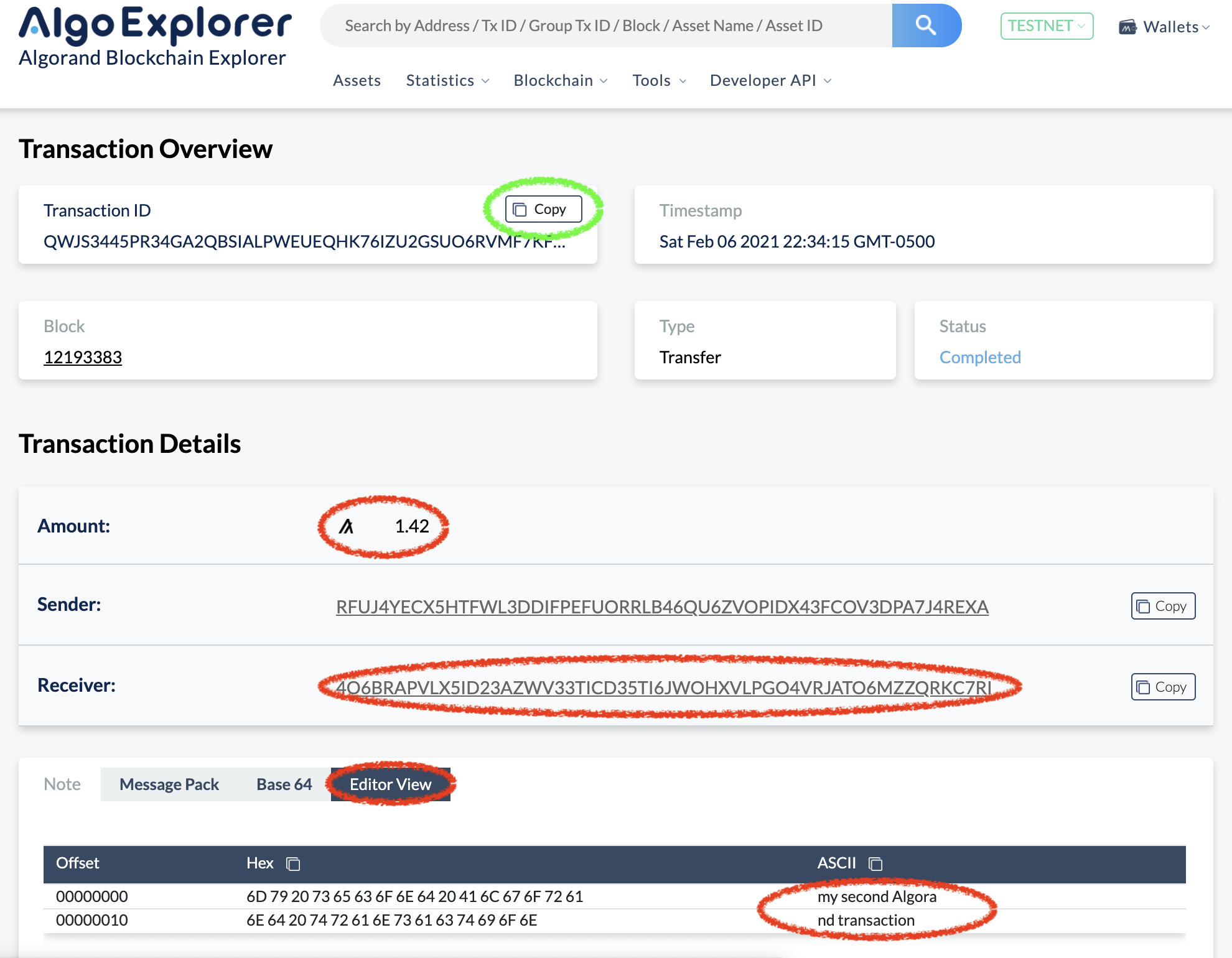Open the TESTNET network dropdown
Image resolution: width=1232 pixels, height=958 pixels.
click(1047, 26)
